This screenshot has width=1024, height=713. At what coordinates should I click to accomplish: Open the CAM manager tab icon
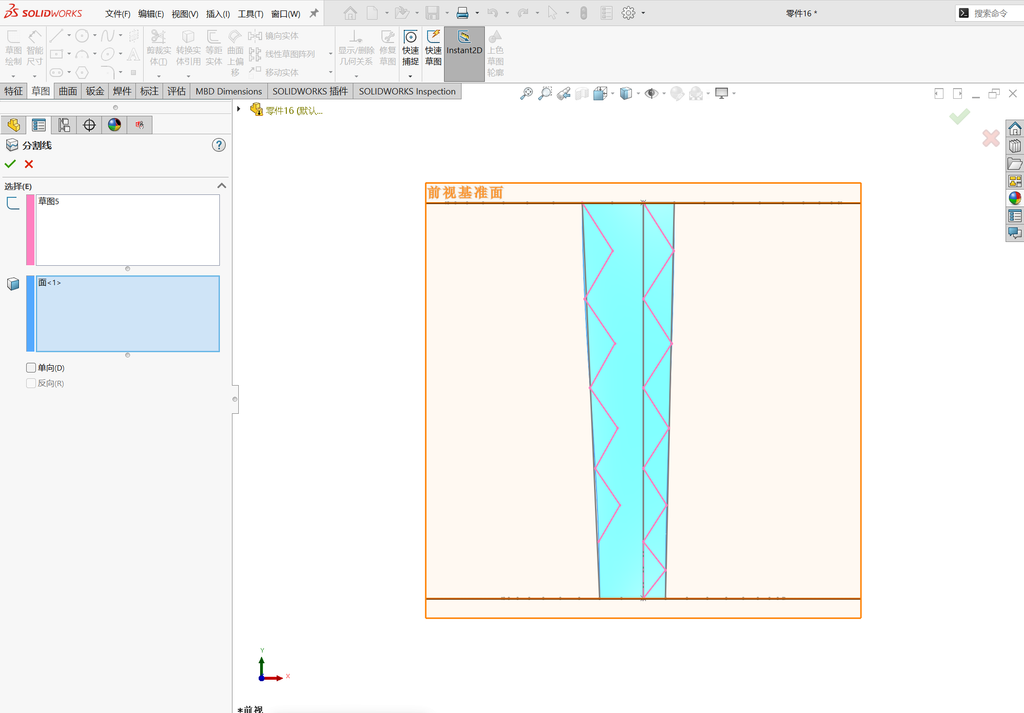(x=140, y=125)
